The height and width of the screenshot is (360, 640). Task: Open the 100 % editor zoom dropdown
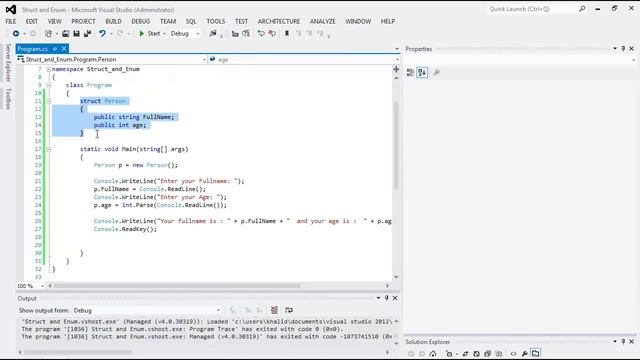(x=42, y=286)
